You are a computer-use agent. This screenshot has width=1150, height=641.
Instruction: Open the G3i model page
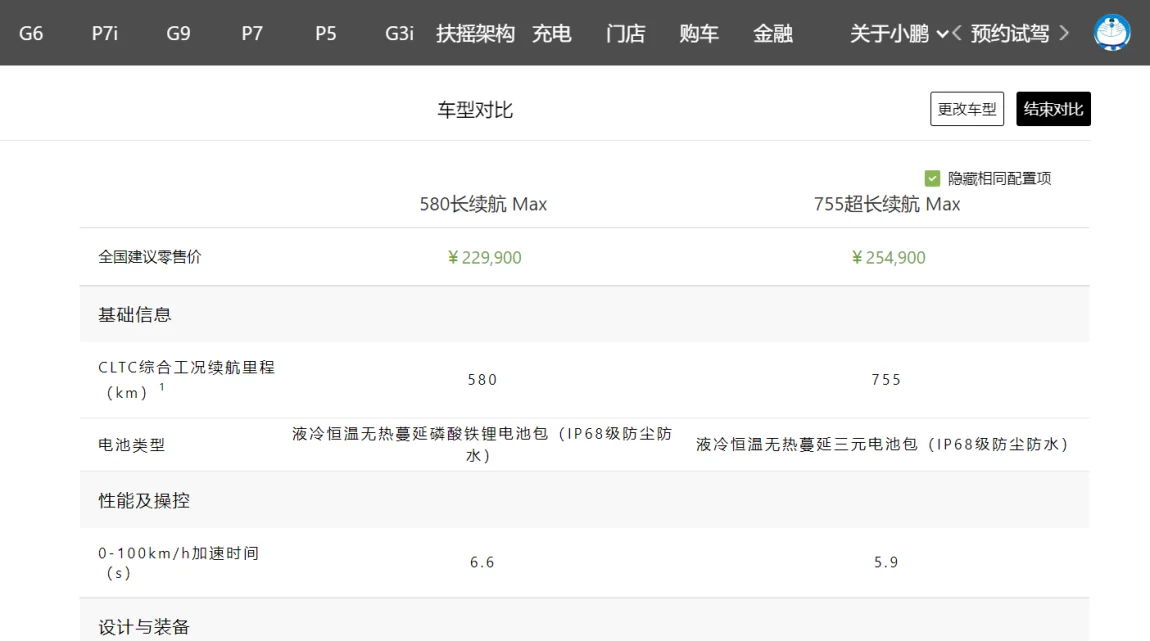click(x=400, y=34)
